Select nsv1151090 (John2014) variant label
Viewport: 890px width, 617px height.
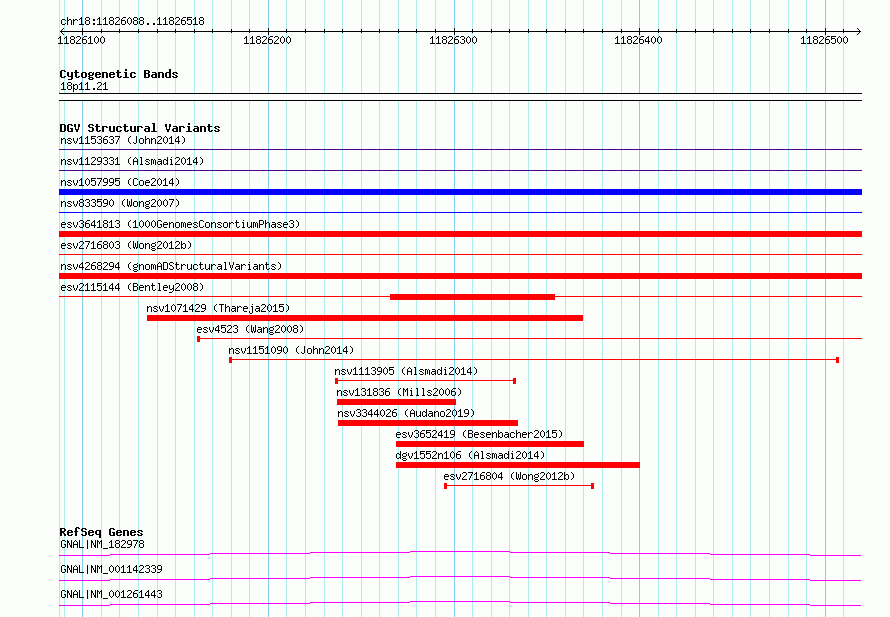[x=291, y=350]
